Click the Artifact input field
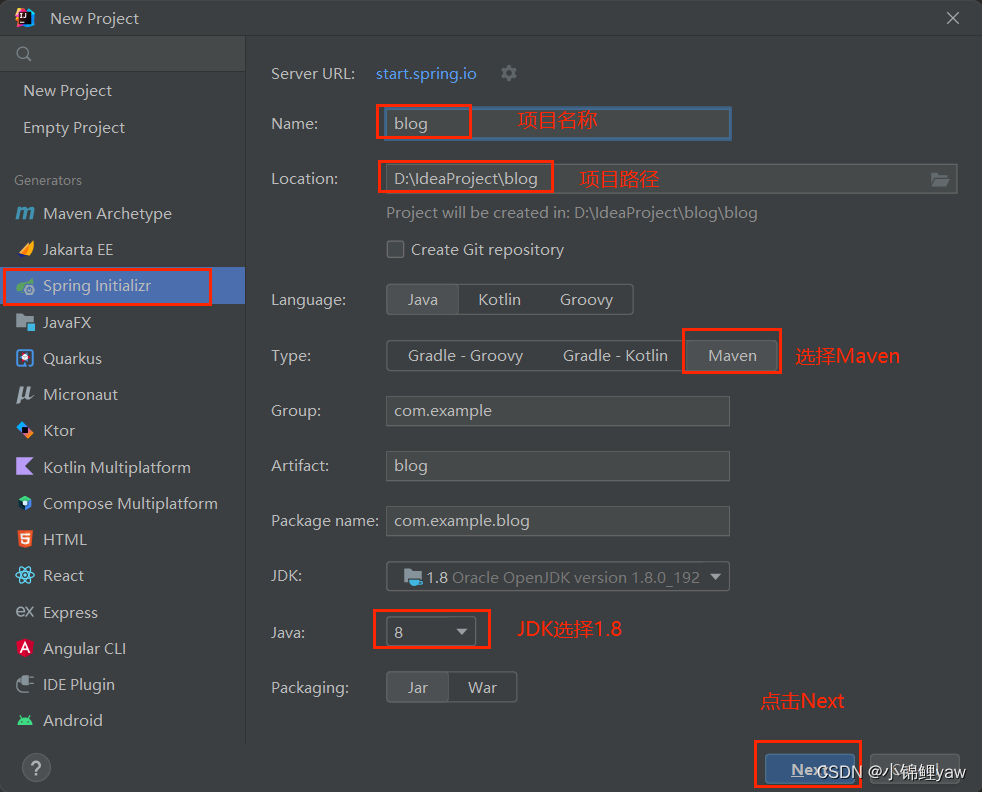 558,466
